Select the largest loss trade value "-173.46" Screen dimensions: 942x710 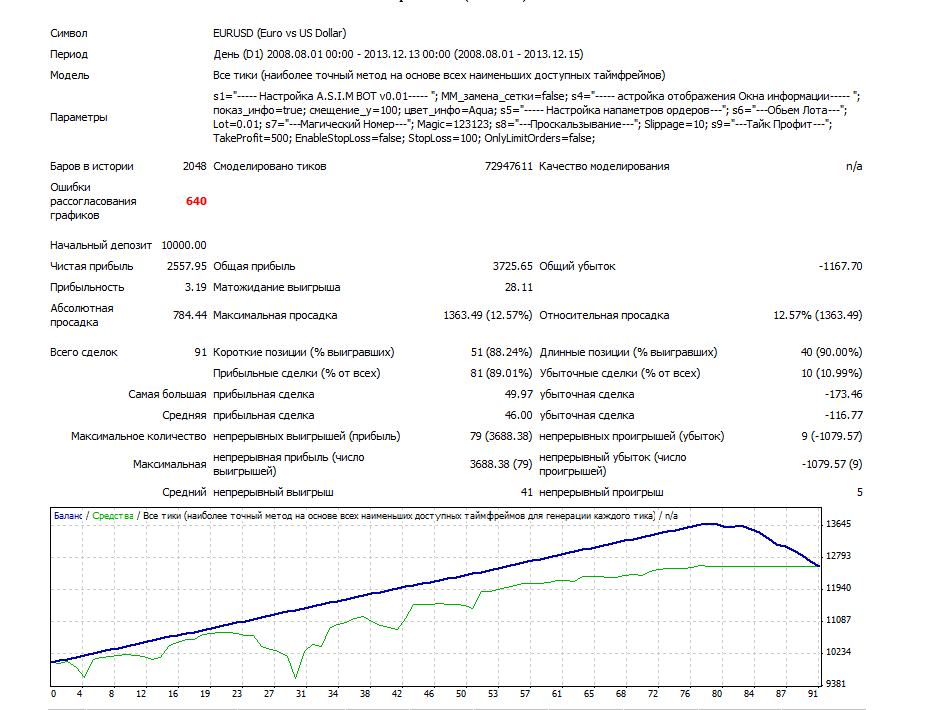[x=843, y=395]
